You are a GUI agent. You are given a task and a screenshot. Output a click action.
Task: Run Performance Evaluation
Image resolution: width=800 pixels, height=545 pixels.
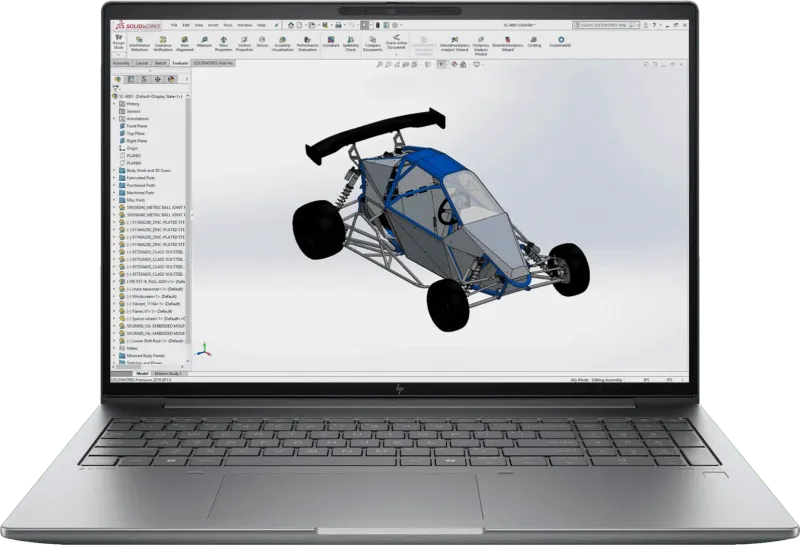pos(307,44)
